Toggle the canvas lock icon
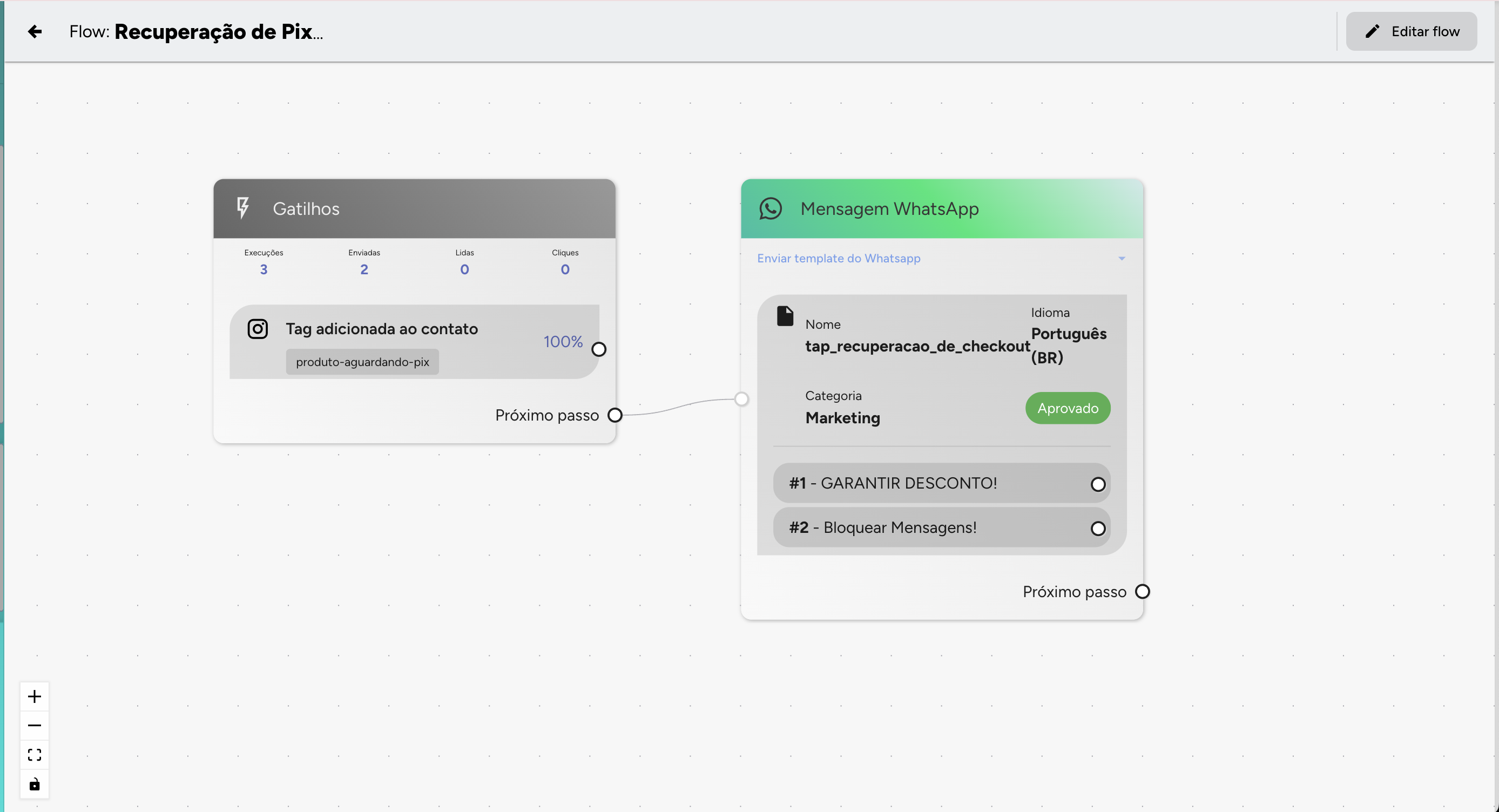This screenshot has width=1499, height=812. pos(35,784)
